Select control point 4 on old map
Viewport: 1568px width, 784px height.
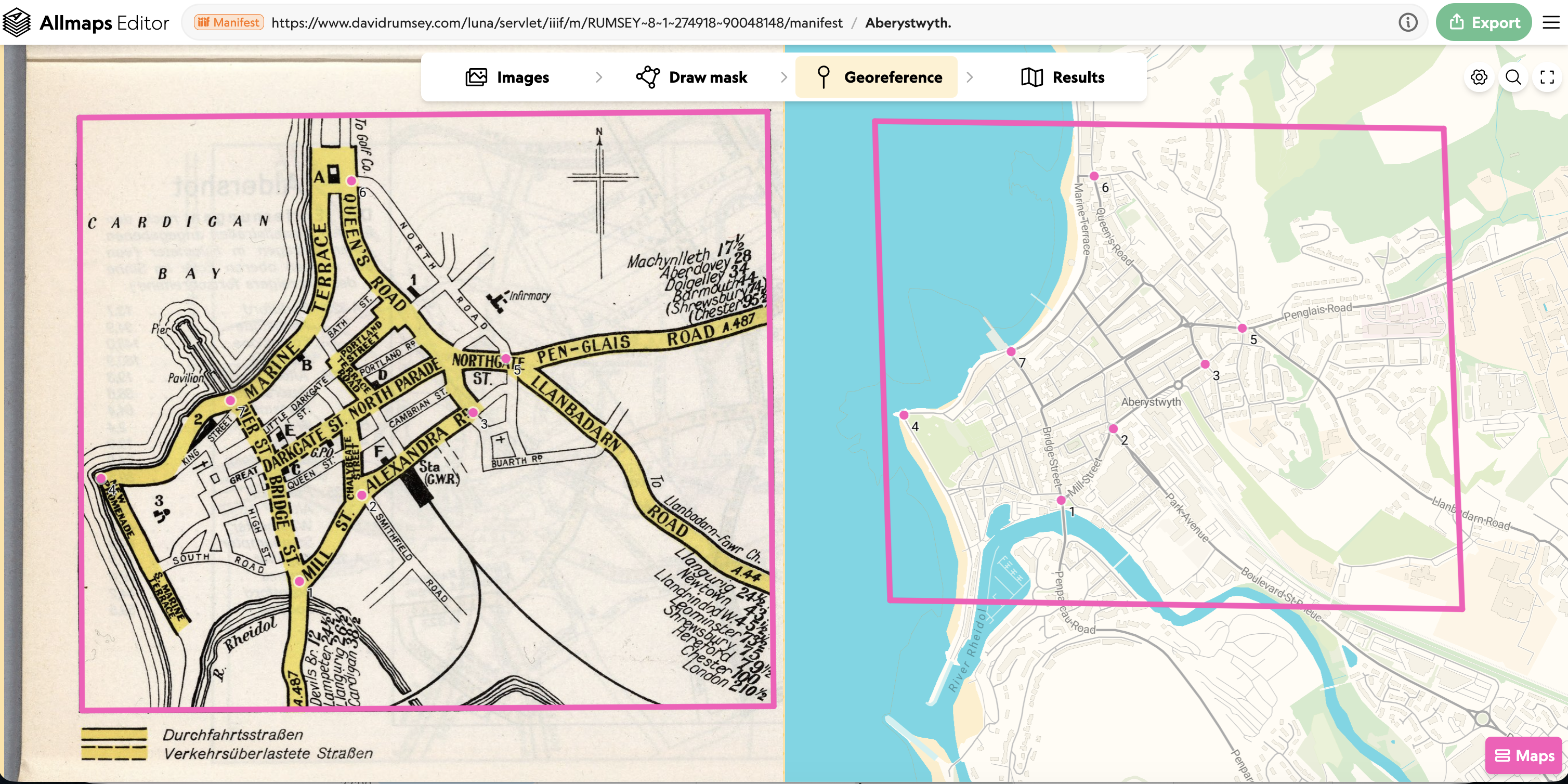102,478
